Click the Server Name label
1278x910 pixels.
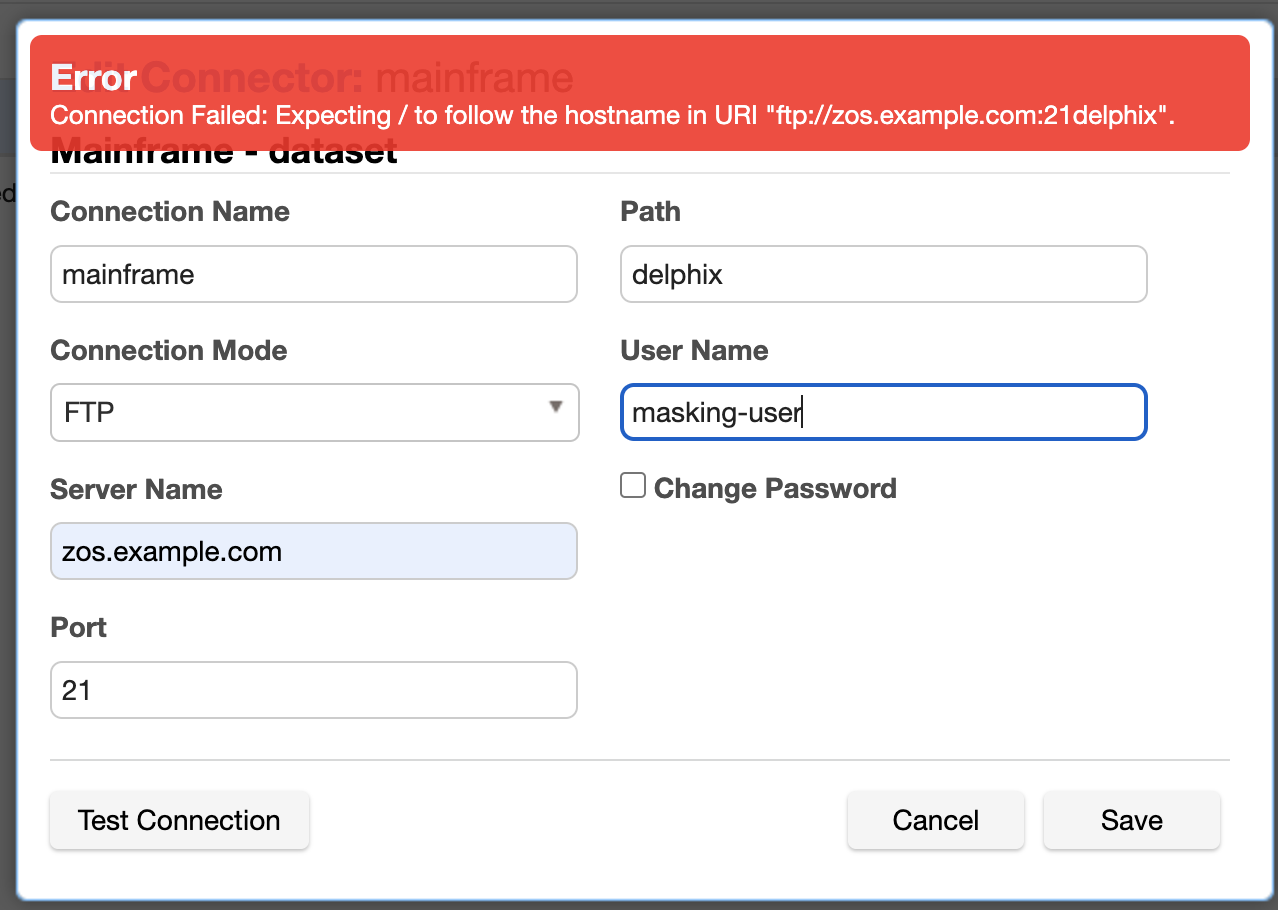[136, 490]
